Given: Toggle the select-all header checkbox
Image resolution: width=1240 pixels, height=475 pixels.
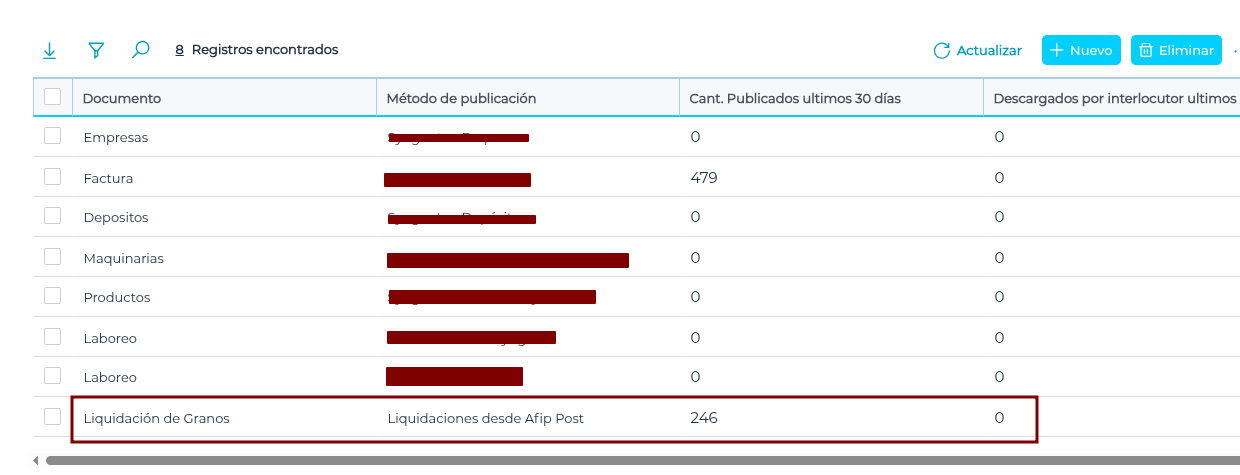Looking at the screenshot, I should pos(52,97).
